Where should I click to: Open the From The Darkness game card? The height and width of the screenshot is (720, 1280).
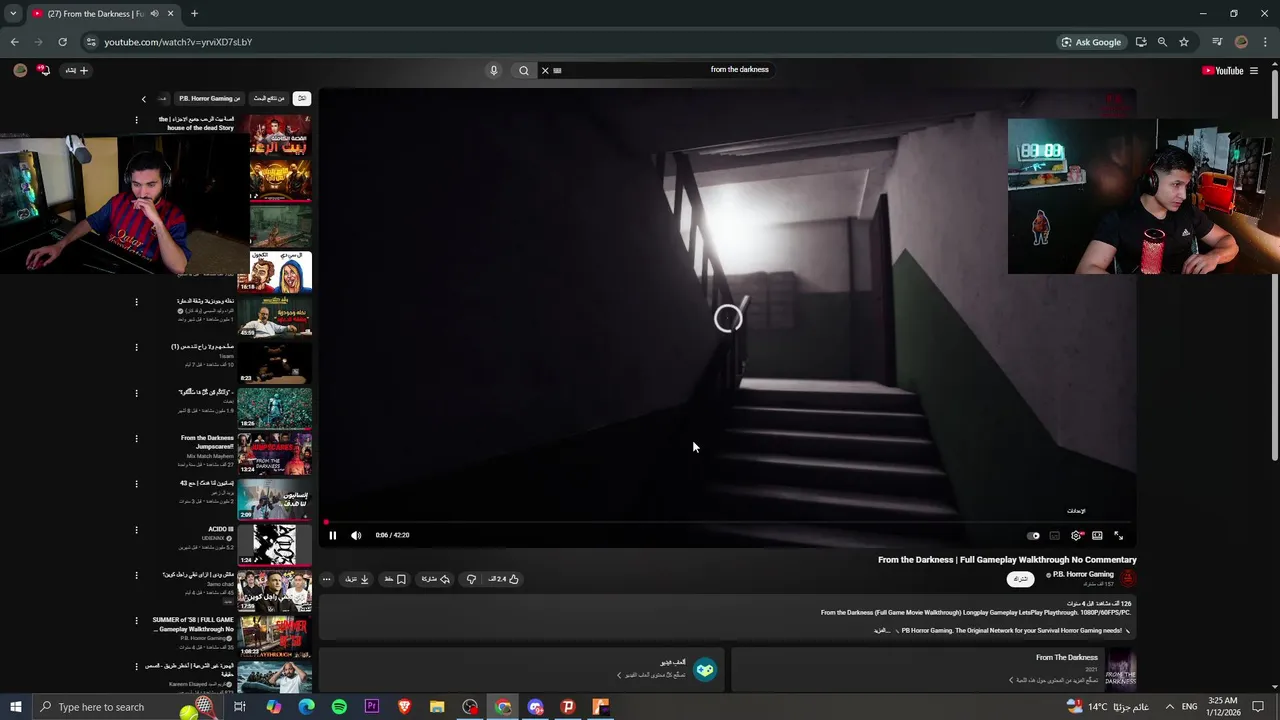(x=933, y=669)
